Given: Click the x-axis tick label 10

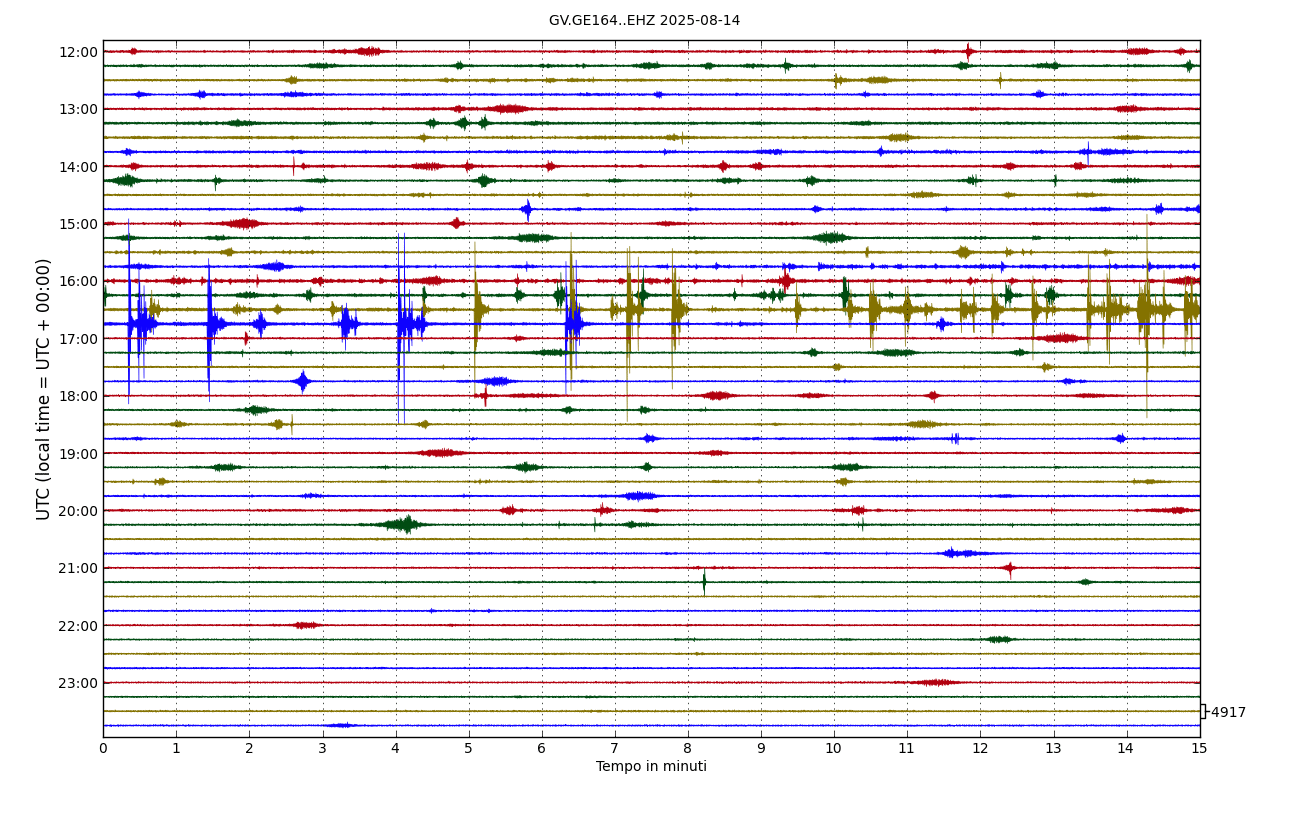Looking at the screenshot, I should pyautogui.click(x=834, y=748).
